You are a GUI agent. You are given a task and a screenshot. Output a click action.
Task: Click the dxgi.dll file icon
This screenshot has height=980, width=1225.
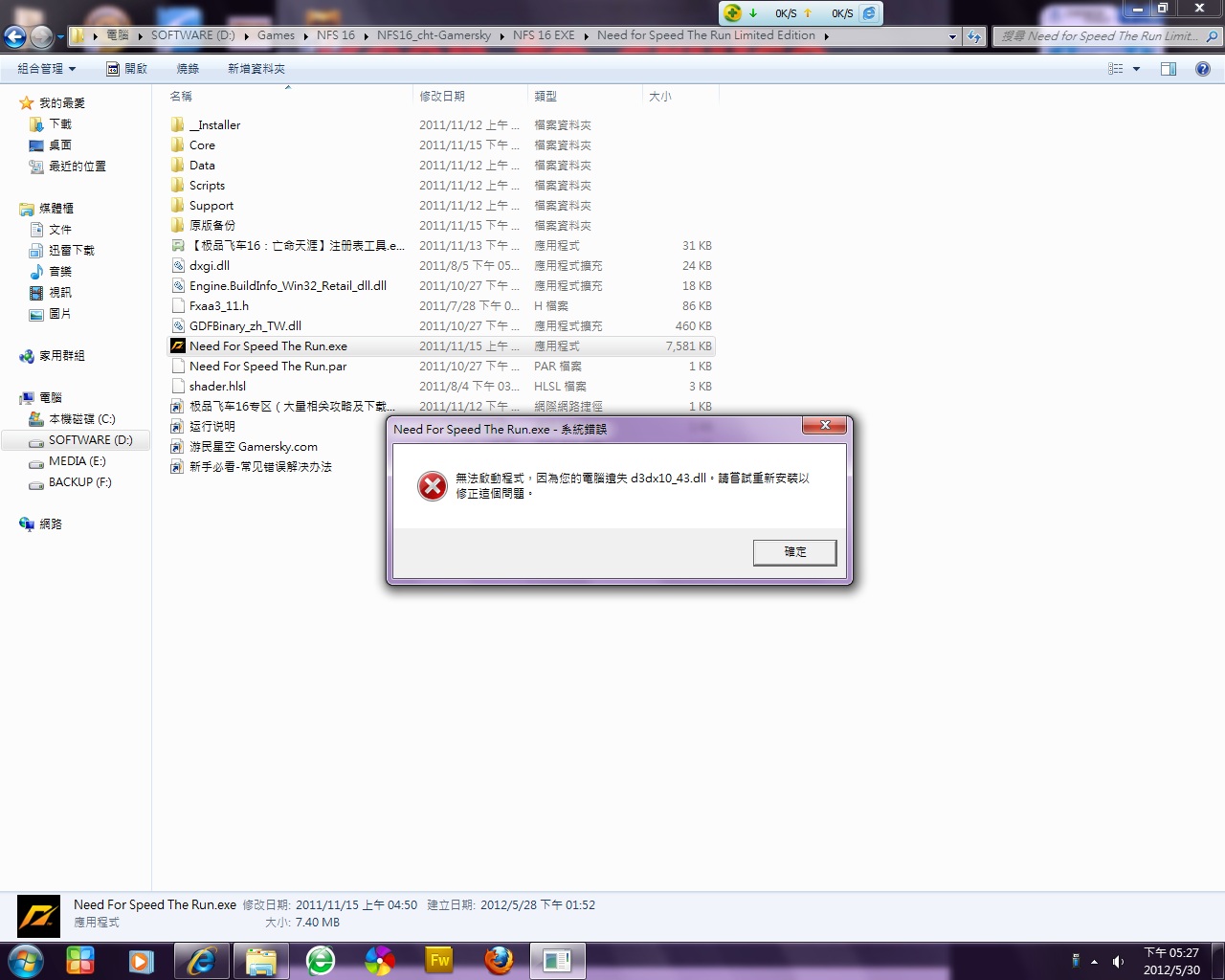coord(177,266)
